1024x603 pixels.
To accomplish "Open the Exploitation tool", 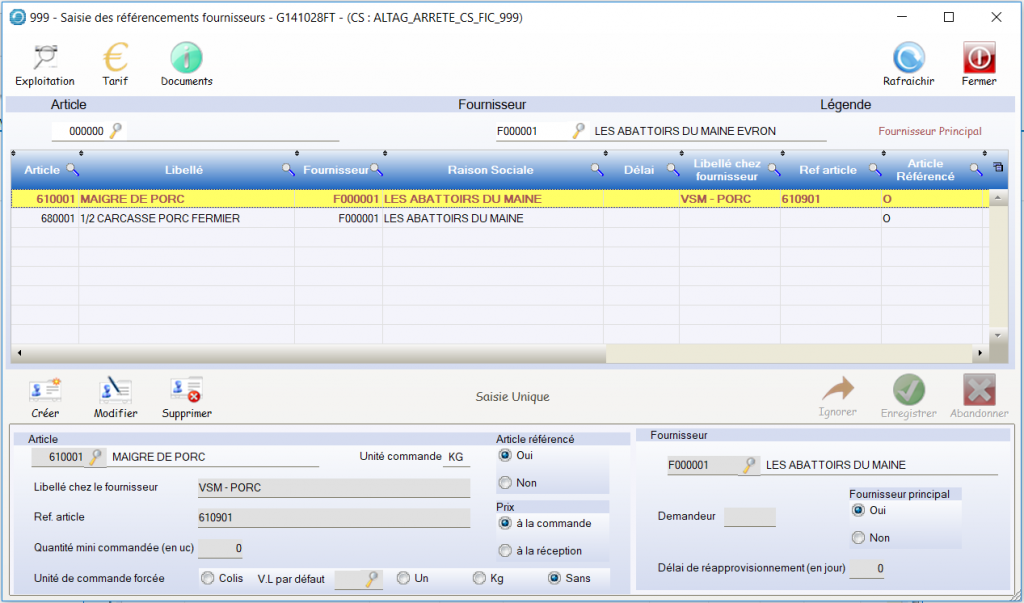I will 44,58.
